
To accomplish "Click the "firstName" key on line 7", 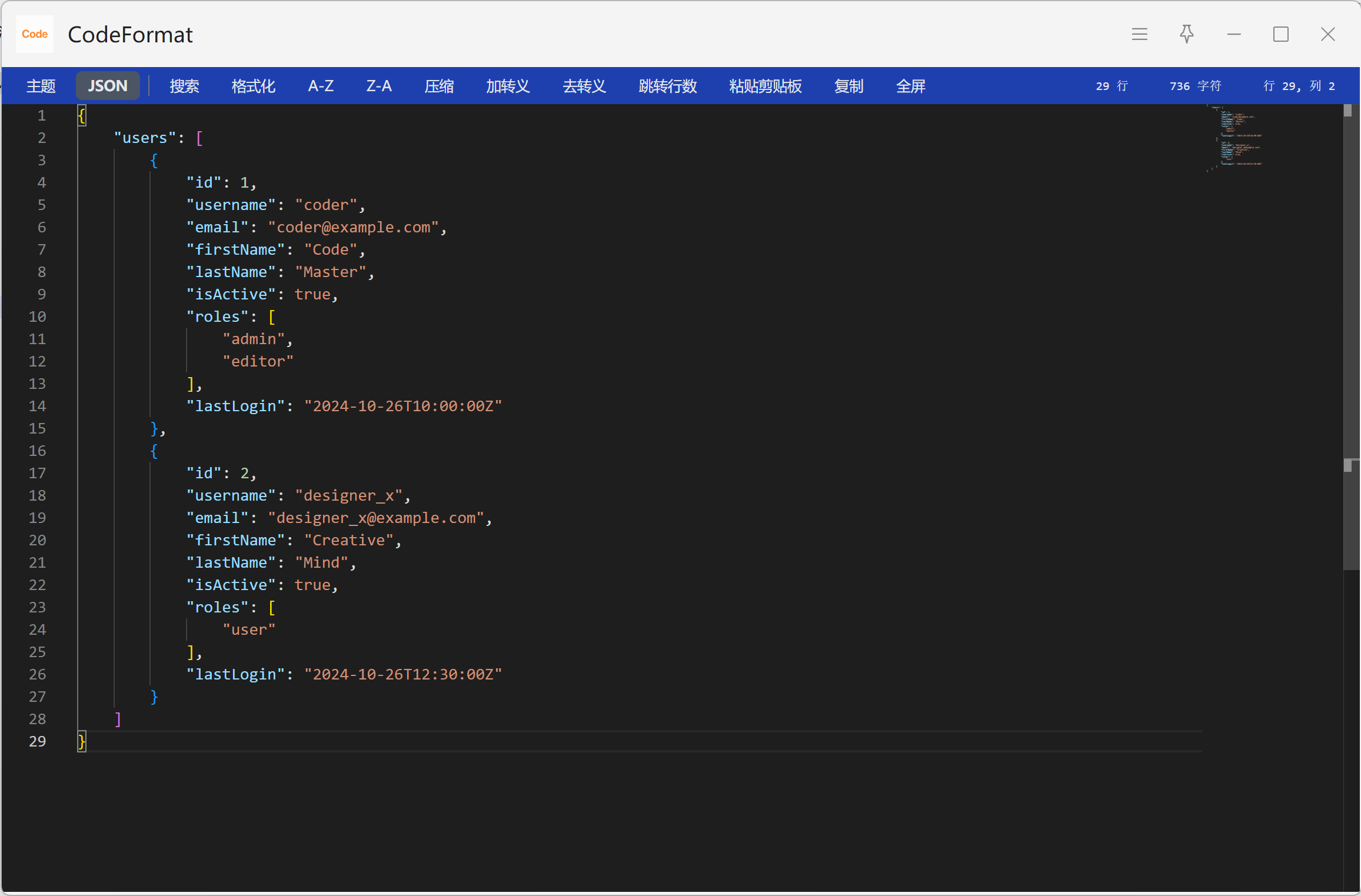I will [x=235, y=249].
